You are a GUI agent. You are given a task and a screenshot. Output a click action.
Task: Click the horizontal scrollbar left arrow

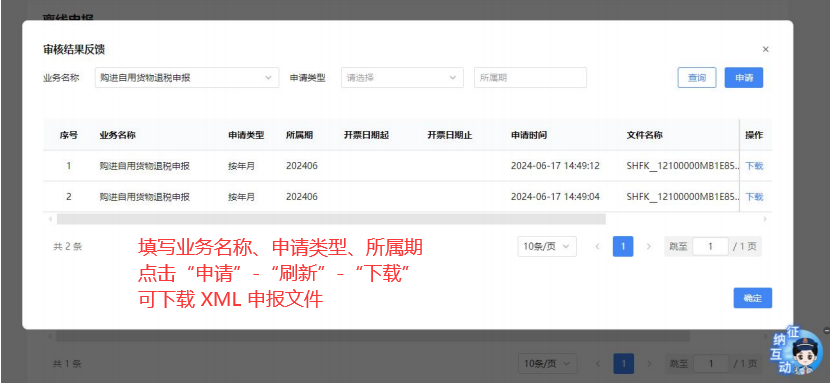pos(50,219)
